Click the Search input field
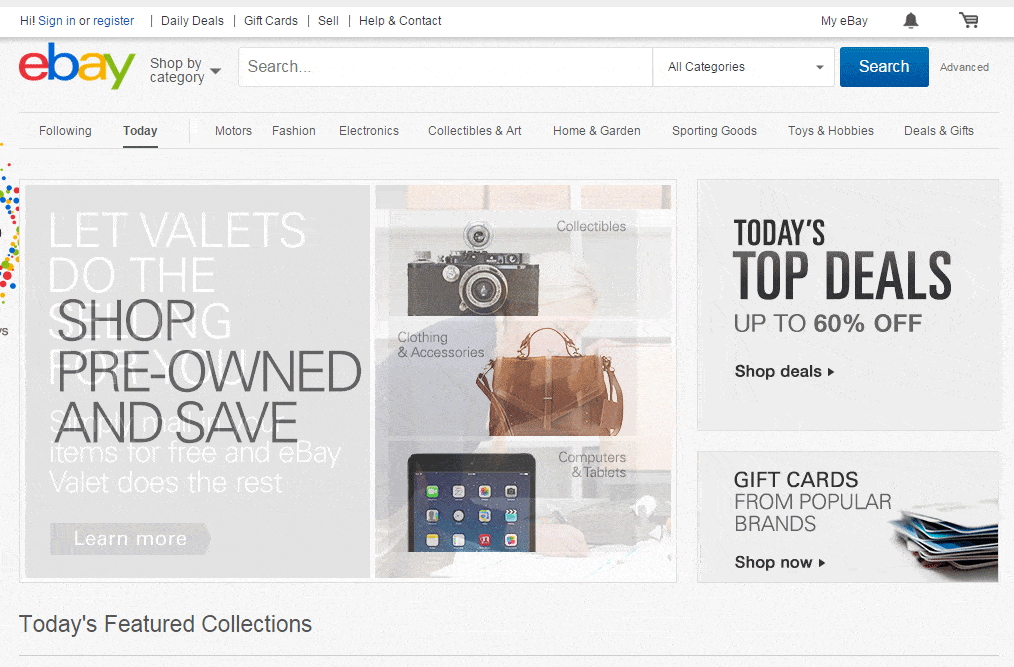The width and height of the screenshot is (1014, 667). pos(446,67)
